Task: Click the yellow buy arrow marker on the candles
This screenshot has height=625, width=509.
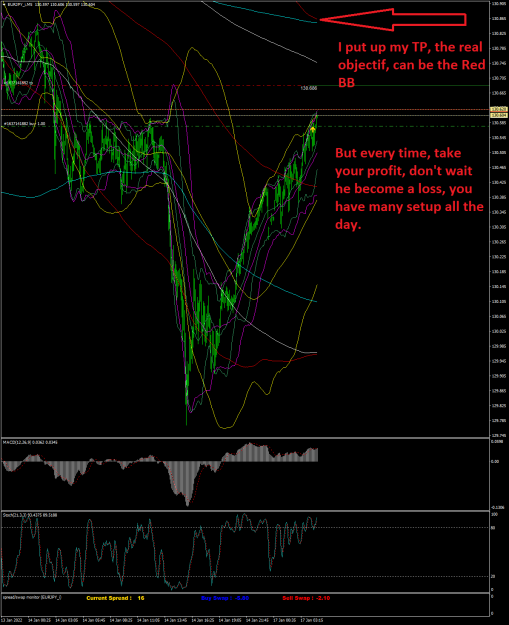Action: tap(313, 129)
